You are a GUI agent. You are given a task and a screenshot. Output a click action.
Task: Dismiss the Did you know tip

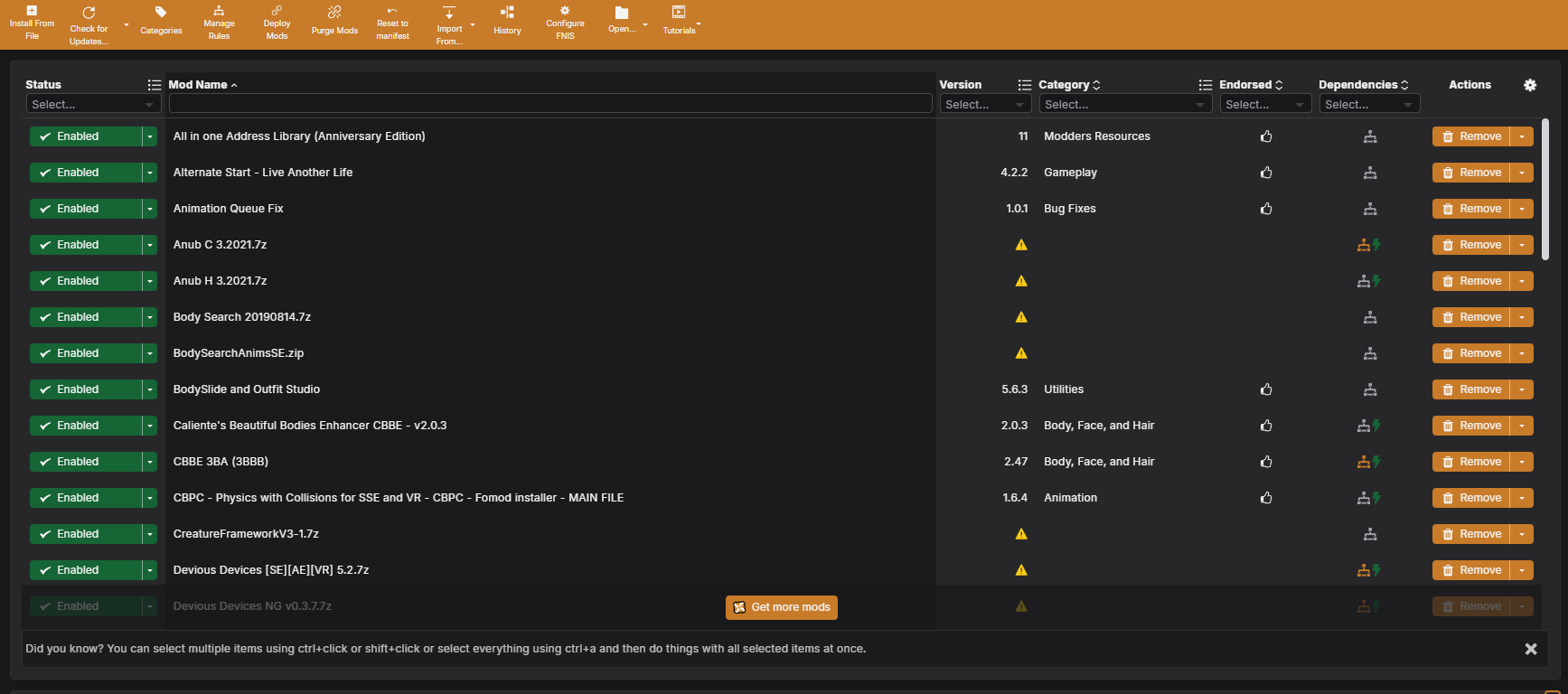1531,649
